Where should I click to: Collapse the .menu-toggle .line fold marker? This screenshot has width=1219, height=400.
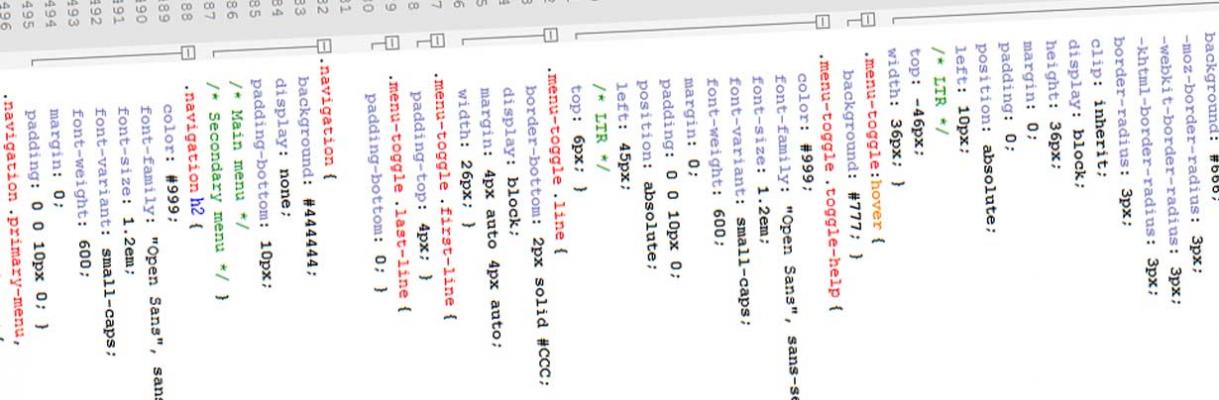(x=549, y=35)
